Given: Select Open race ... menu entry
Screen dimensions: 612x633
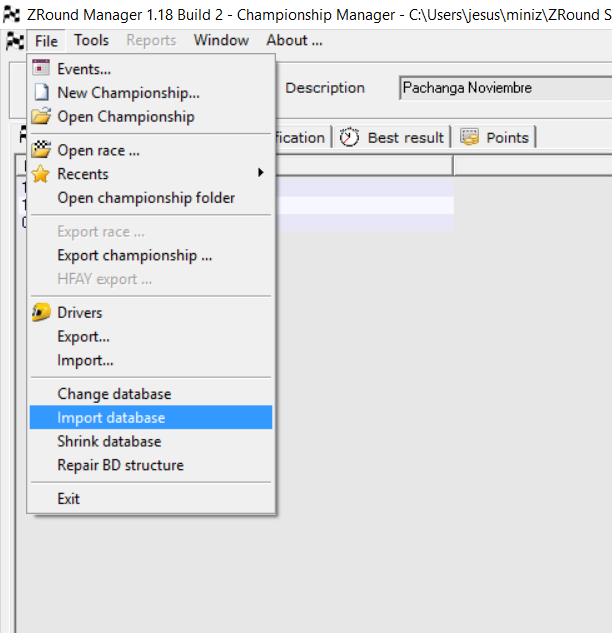Looking at the screenshot, I should (x=151, y=150).
